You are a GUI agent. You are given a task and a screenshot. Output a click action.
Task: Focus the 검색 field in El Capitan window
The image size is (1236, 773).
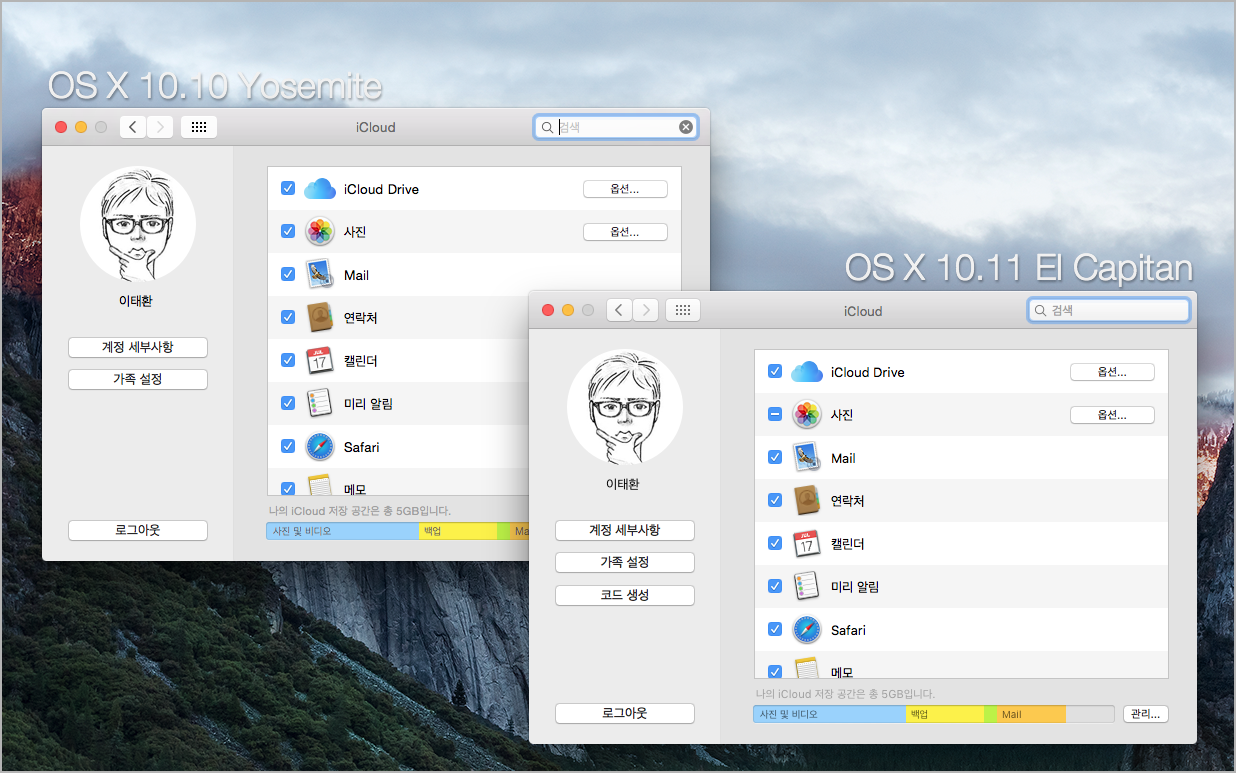click(1109, 310)
